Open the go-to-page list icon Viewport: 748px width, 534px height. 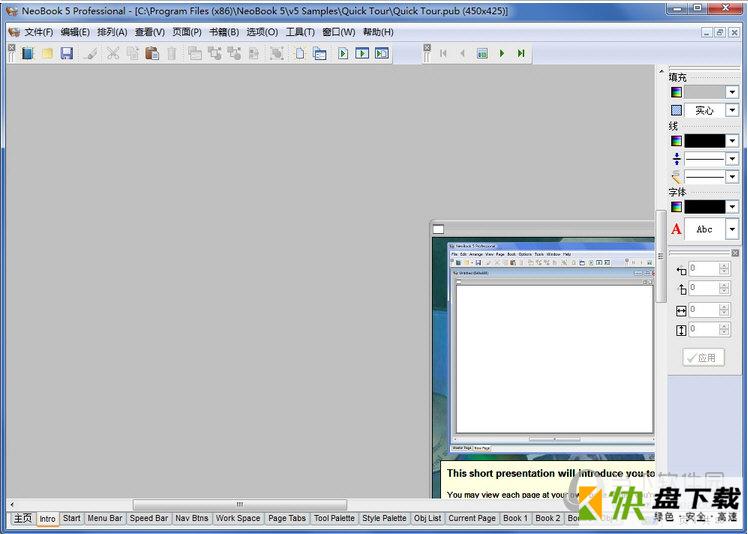[482, 53]
